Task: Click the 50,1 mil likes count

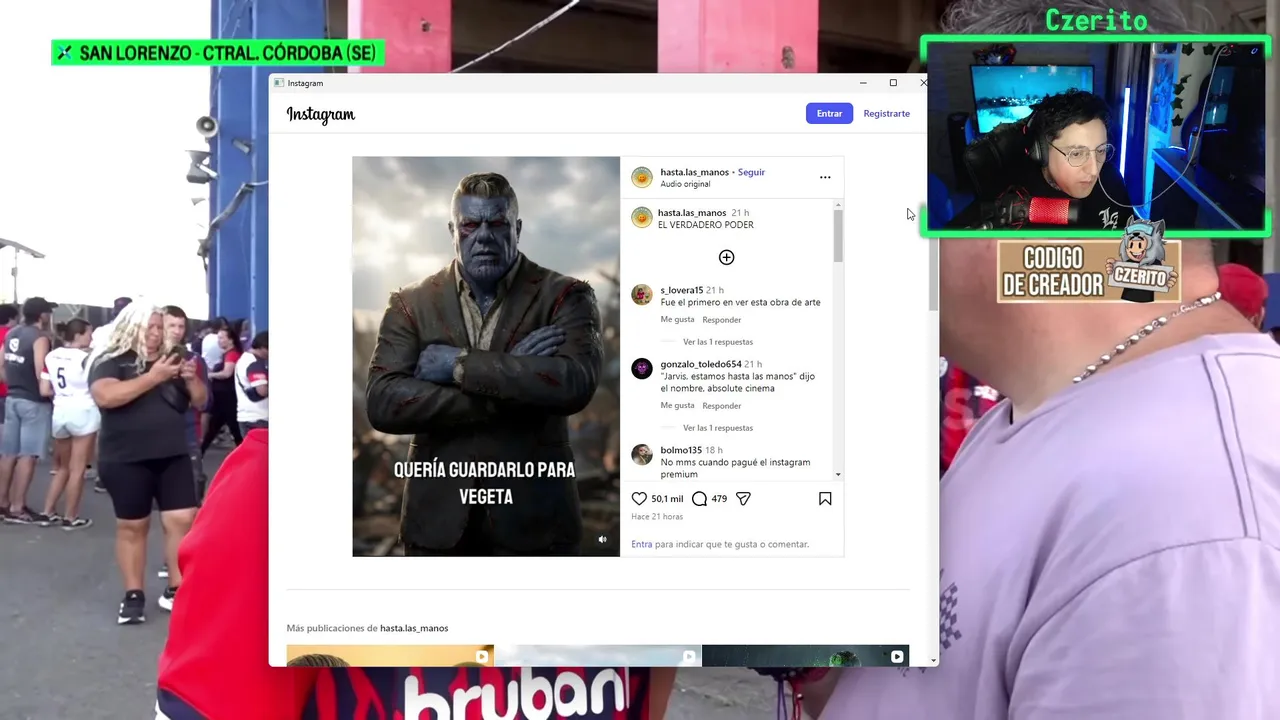Action: point(667,499)
